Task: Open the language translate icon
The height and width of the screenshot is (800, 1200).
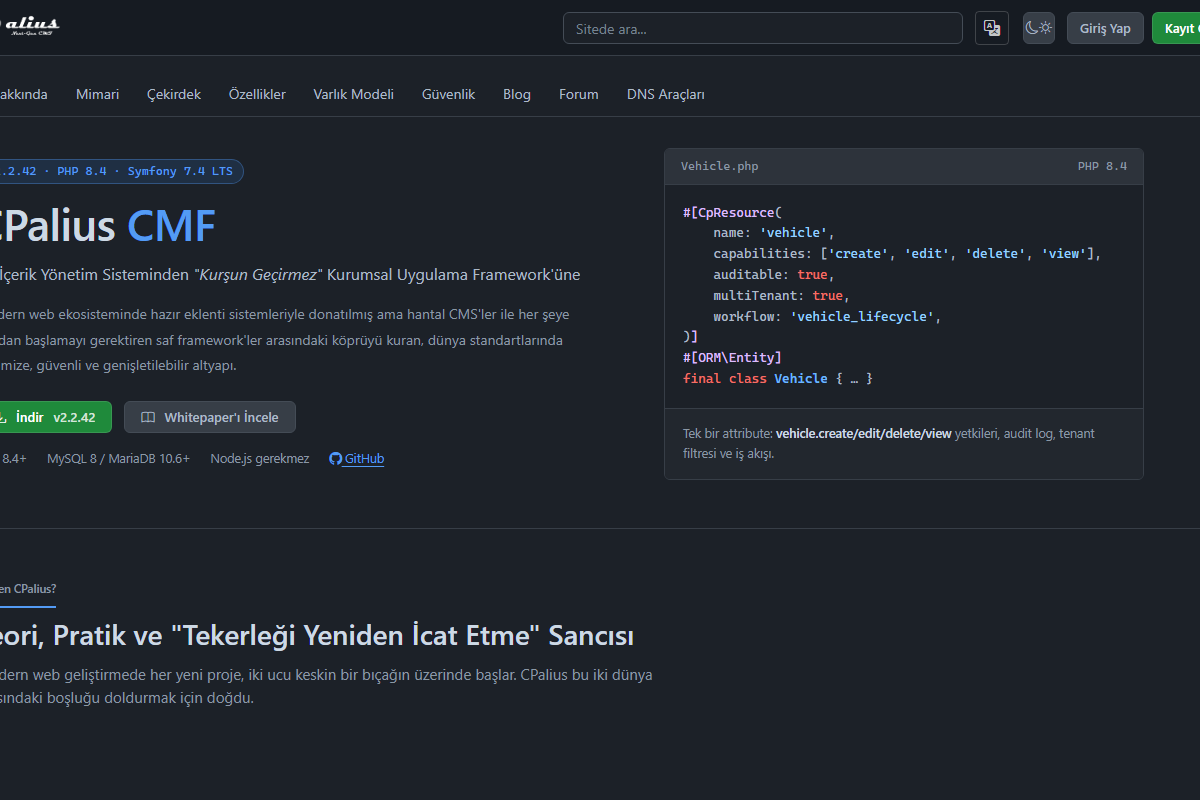Action: click(x=991, y=28)
